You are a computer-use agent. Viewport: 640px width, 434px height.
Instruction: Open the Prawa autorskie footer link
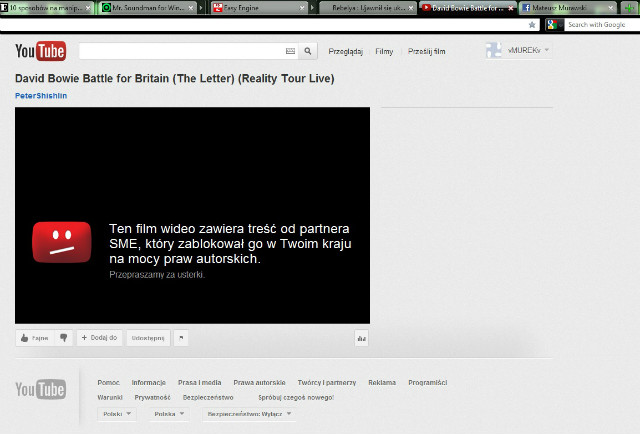[259, 383]
